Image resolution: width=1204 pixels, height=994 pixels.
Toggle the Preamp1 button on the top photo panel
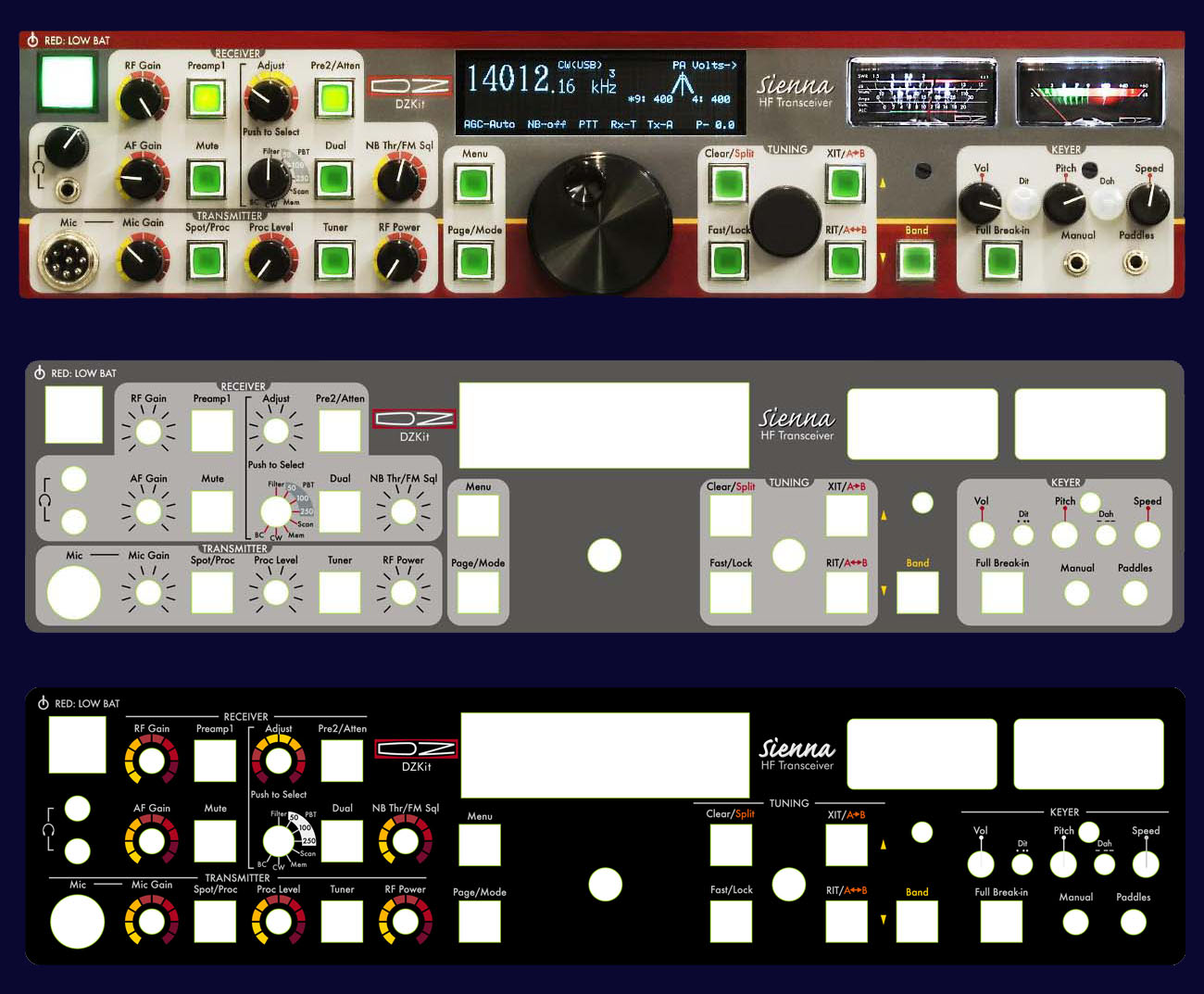coord(207,98)
